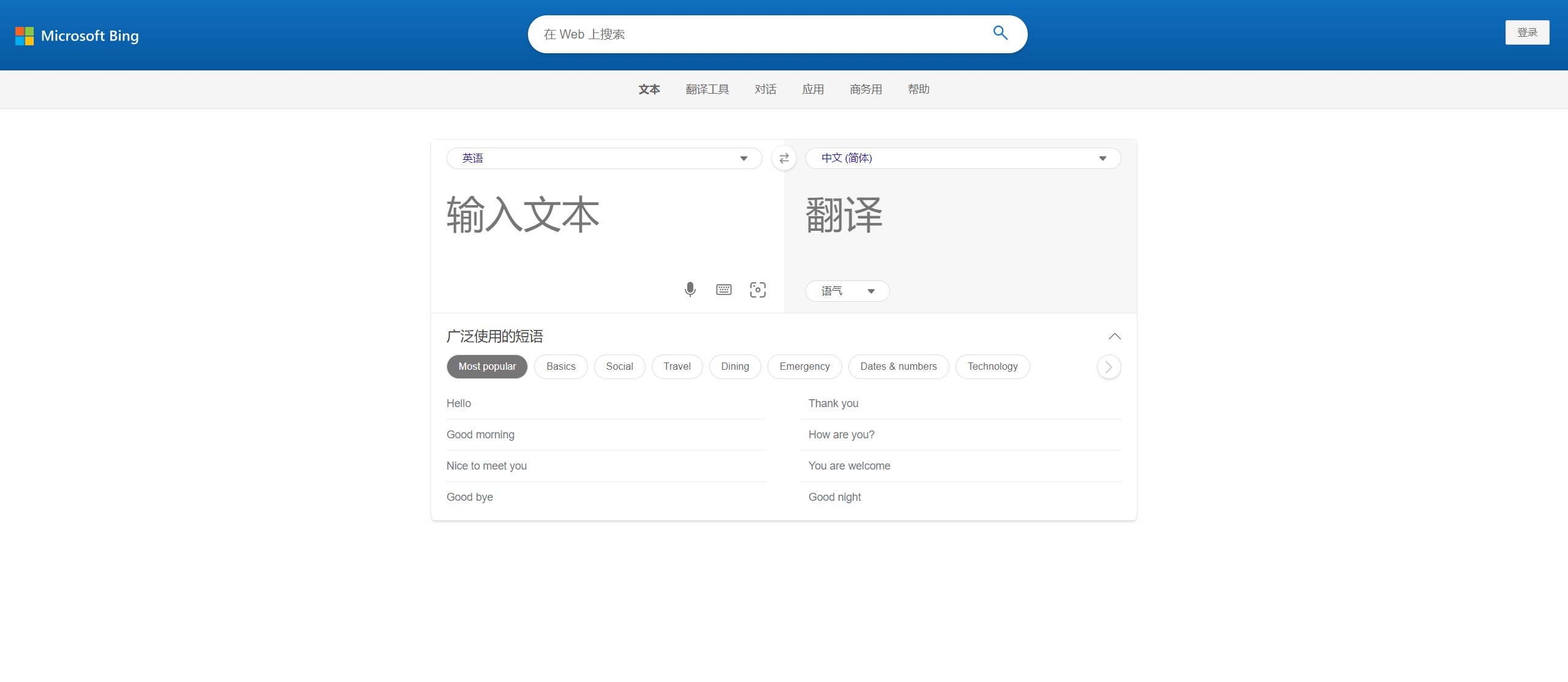The height and width of the screenshot is (682, 1568).
Task: Select the Emergency phrase category
Action: pos(804,367)
